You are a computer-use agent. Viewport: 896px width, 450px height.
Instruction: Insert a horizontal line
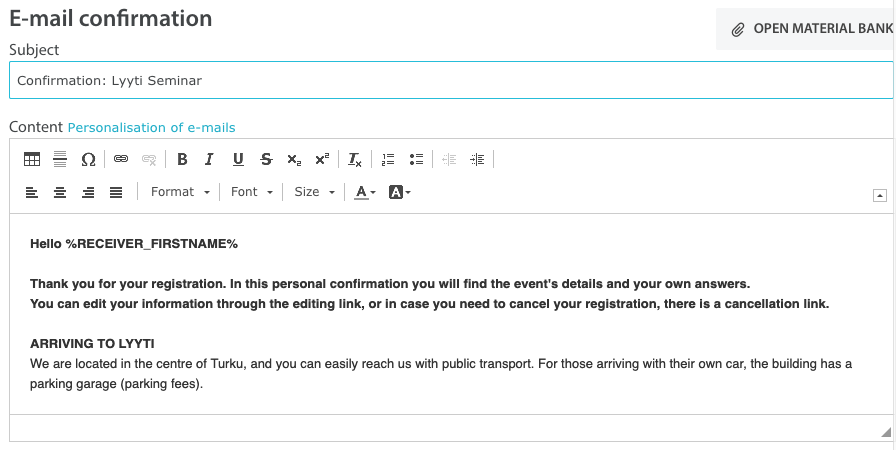(60, 159)
